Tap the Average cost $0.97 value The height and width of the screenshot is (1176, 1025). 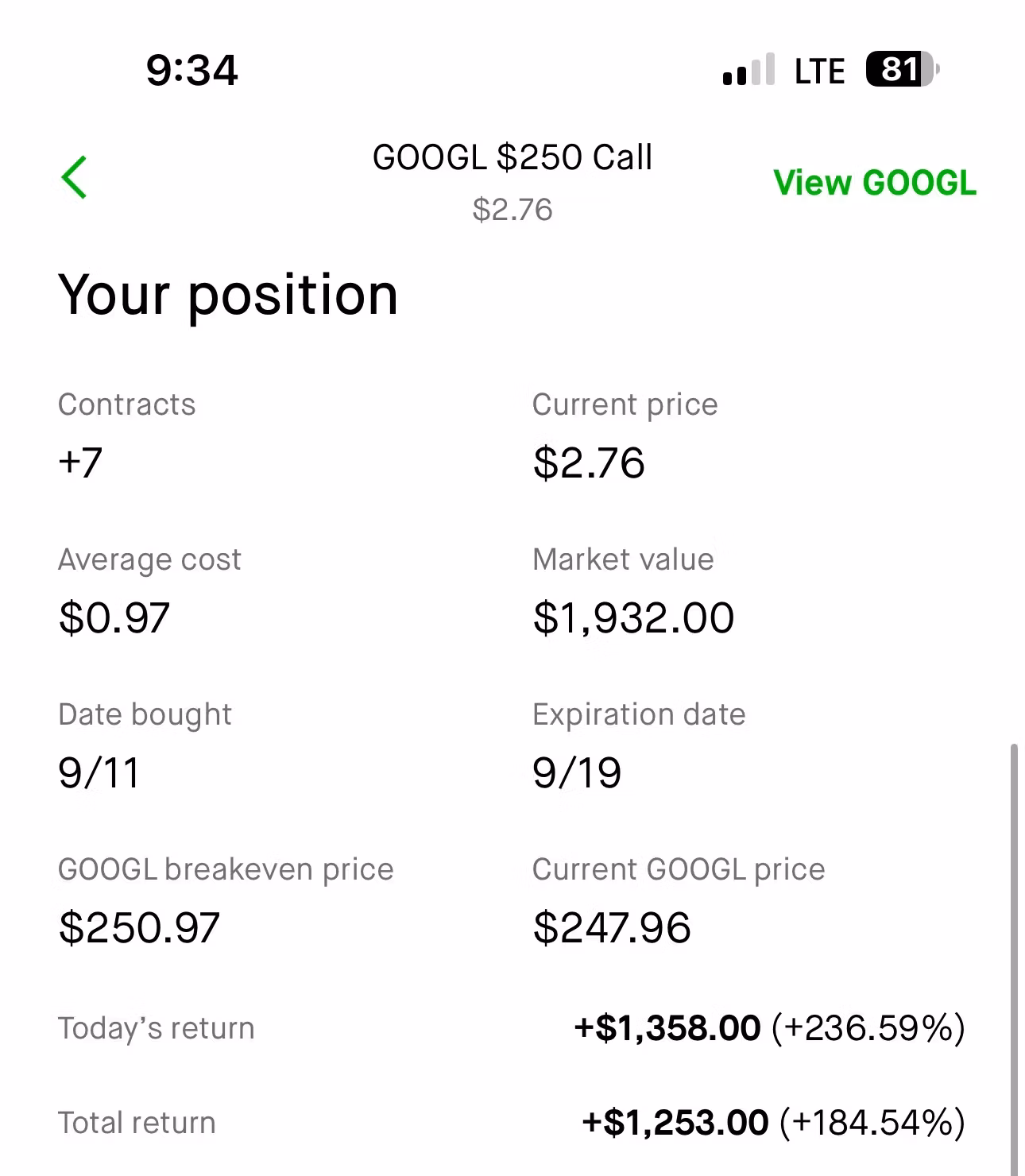coord(114,617)
